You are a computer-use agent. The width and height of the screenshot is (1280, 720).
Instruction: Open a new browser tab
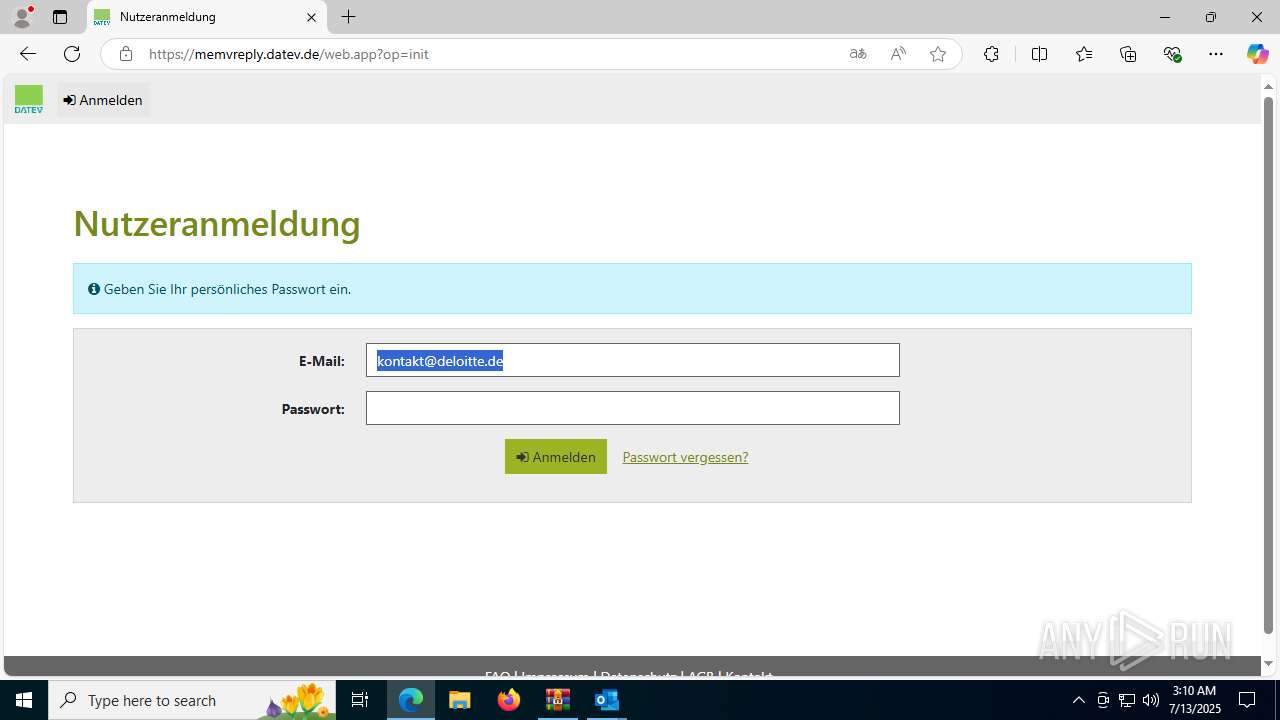[348, 17]
